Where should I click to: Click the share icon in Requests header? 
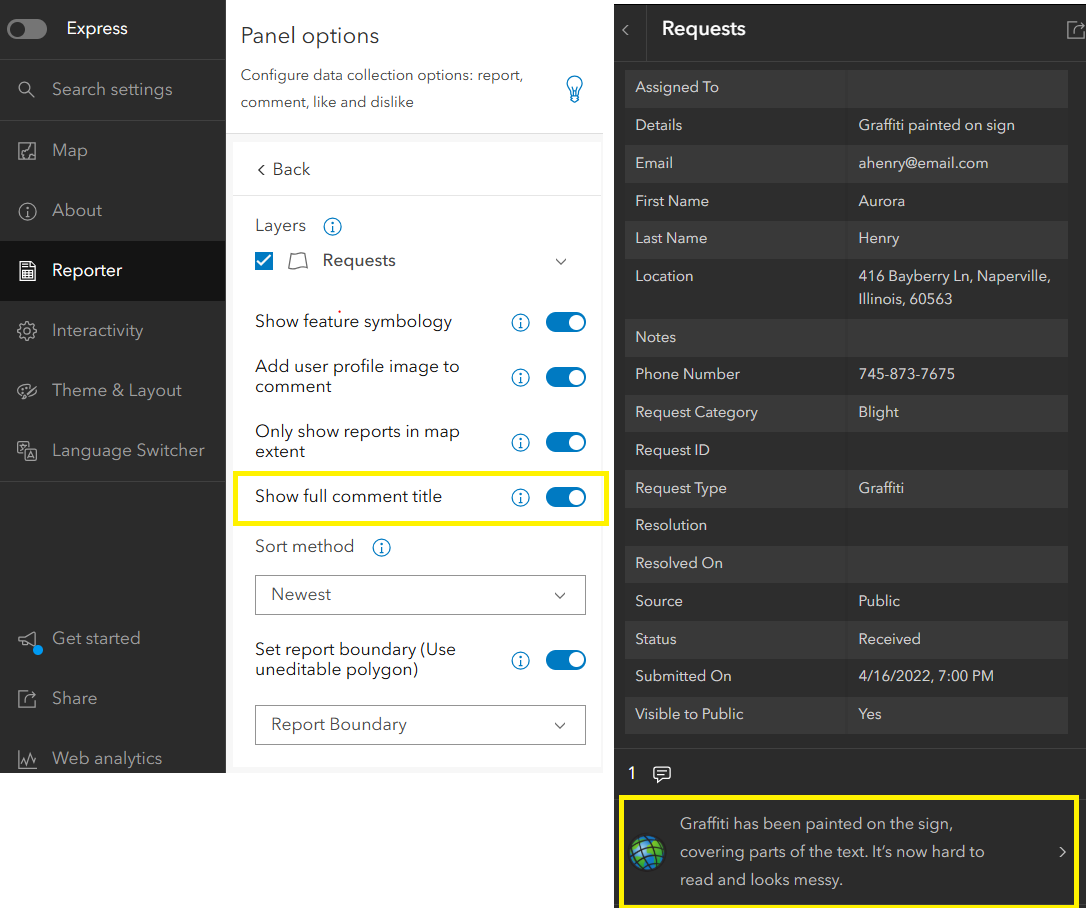tap(1075, 30)
